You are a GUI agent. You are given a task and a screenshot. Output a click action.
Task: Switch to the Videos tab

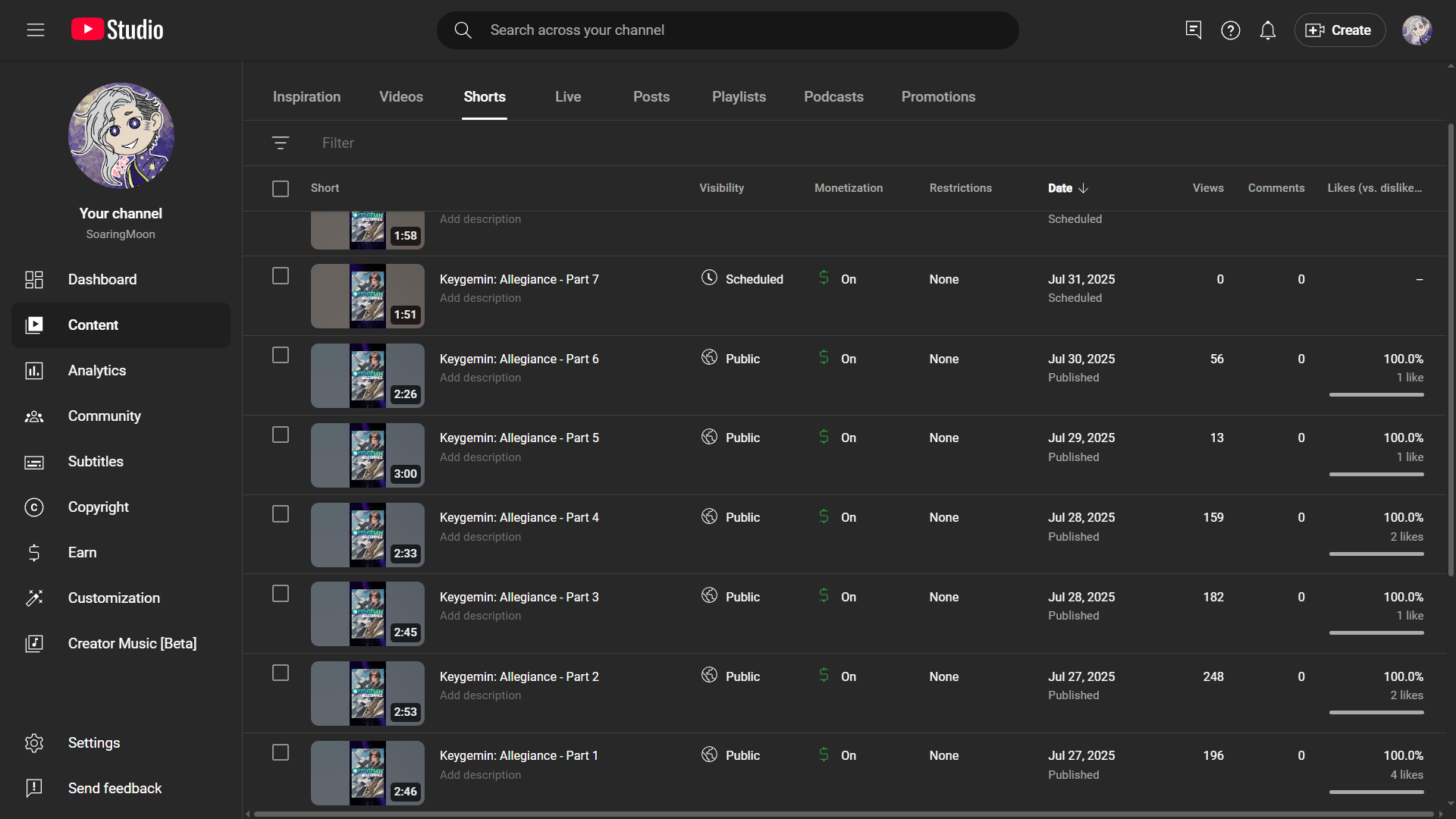point(400,96)
